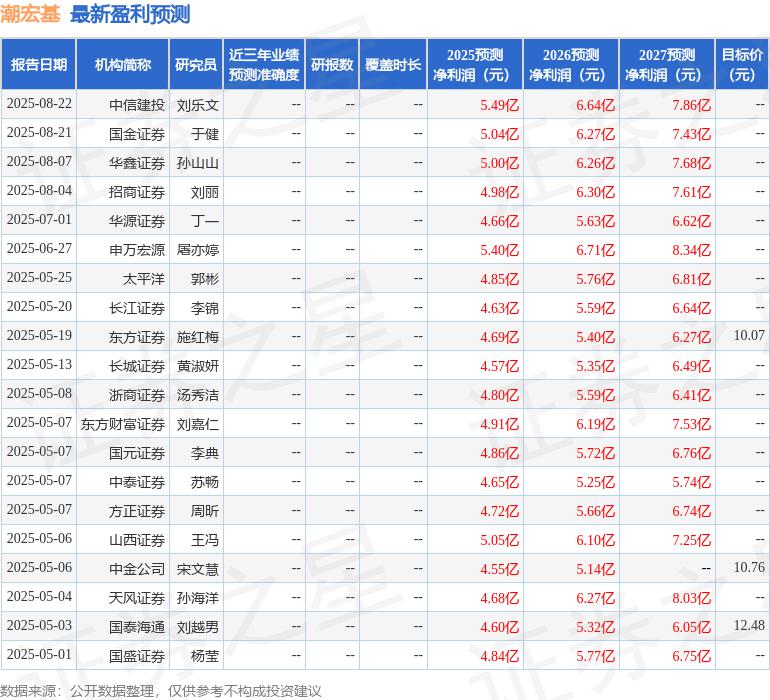Screen dimensions: 770x700
Task: Click the 目标价 column header
Action: (x=742, y=64)
